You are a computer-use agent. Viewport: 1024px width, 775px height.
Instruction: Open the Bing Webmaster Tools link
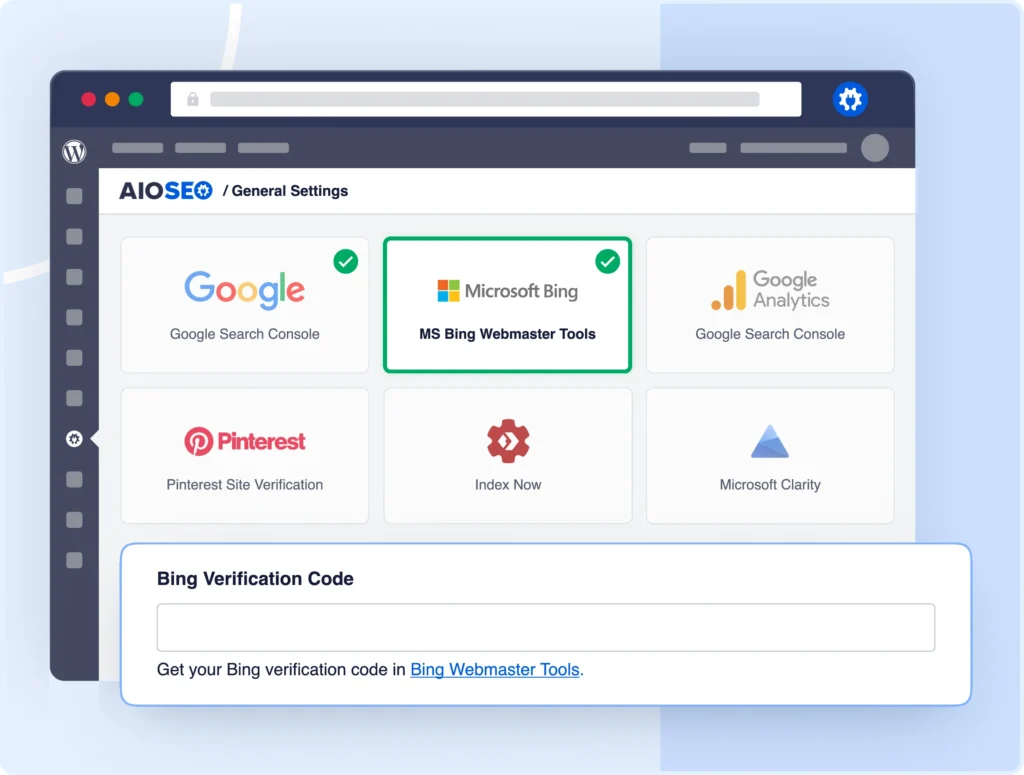tap(494, 670)
